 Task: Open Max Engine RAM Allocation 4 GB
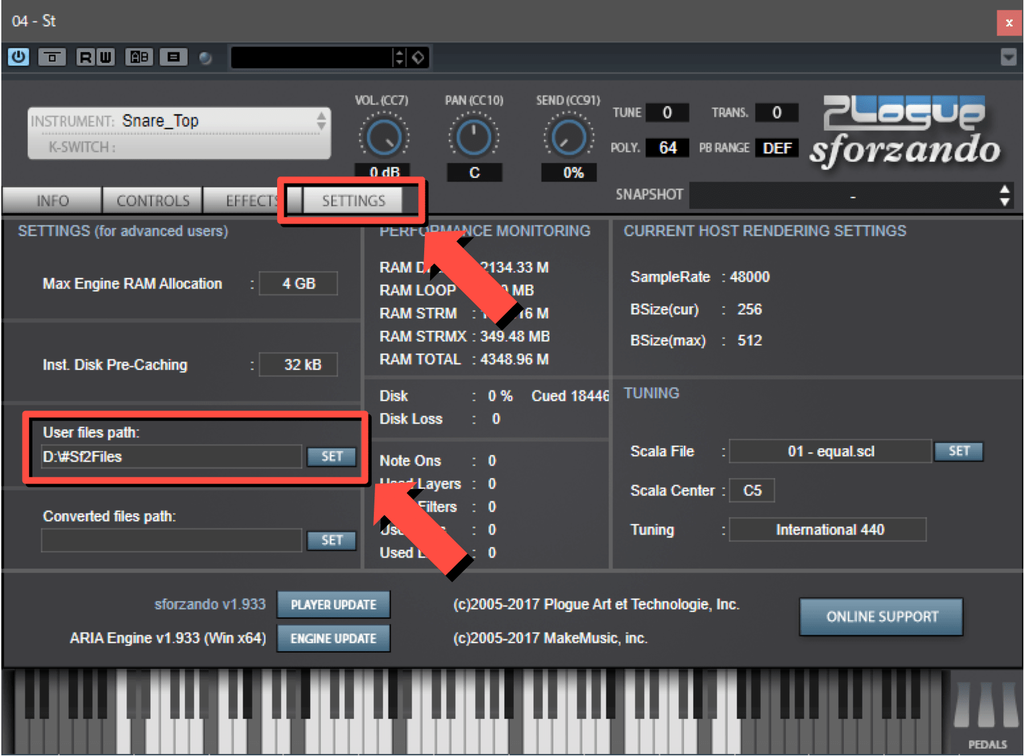click(x=298, y=283)
